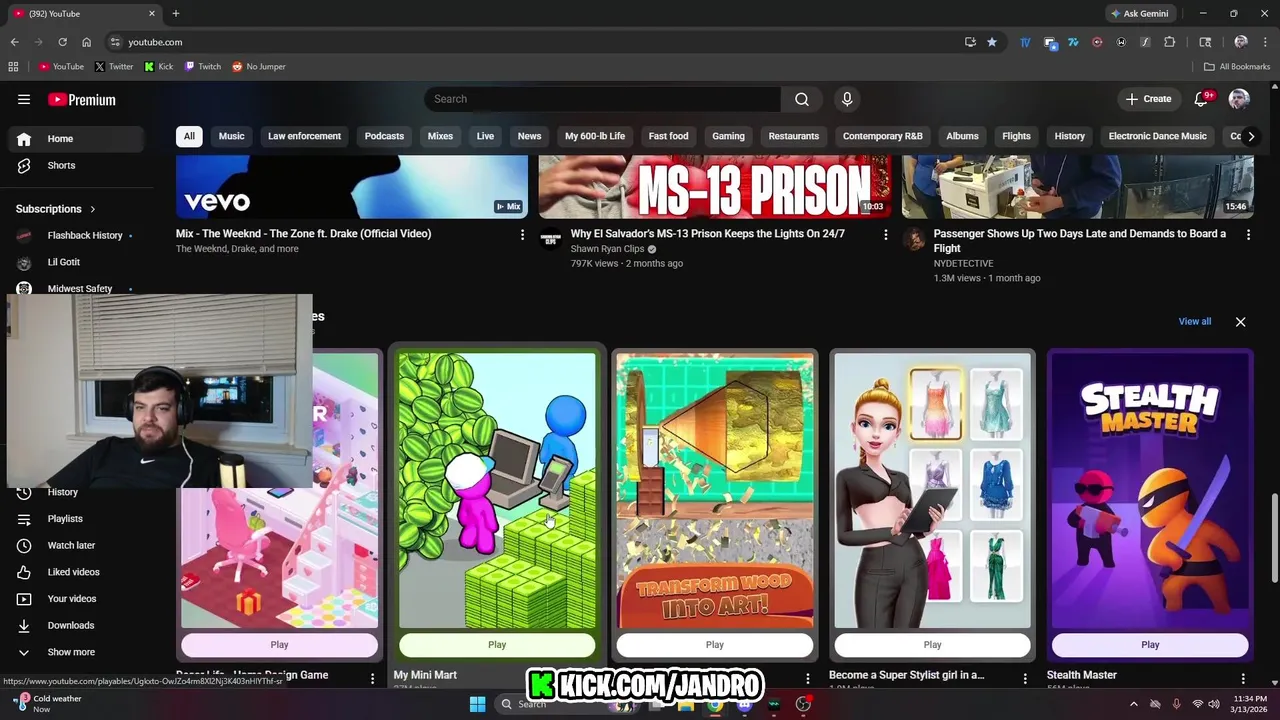
Task: Focus the YouTube search field
Action: pyautogui.click(x=602, y=99)
